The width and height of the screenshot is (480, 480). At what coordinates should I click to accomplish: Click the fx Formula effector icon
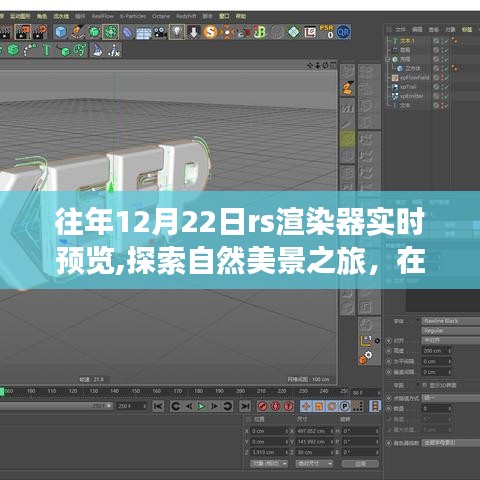114,50
